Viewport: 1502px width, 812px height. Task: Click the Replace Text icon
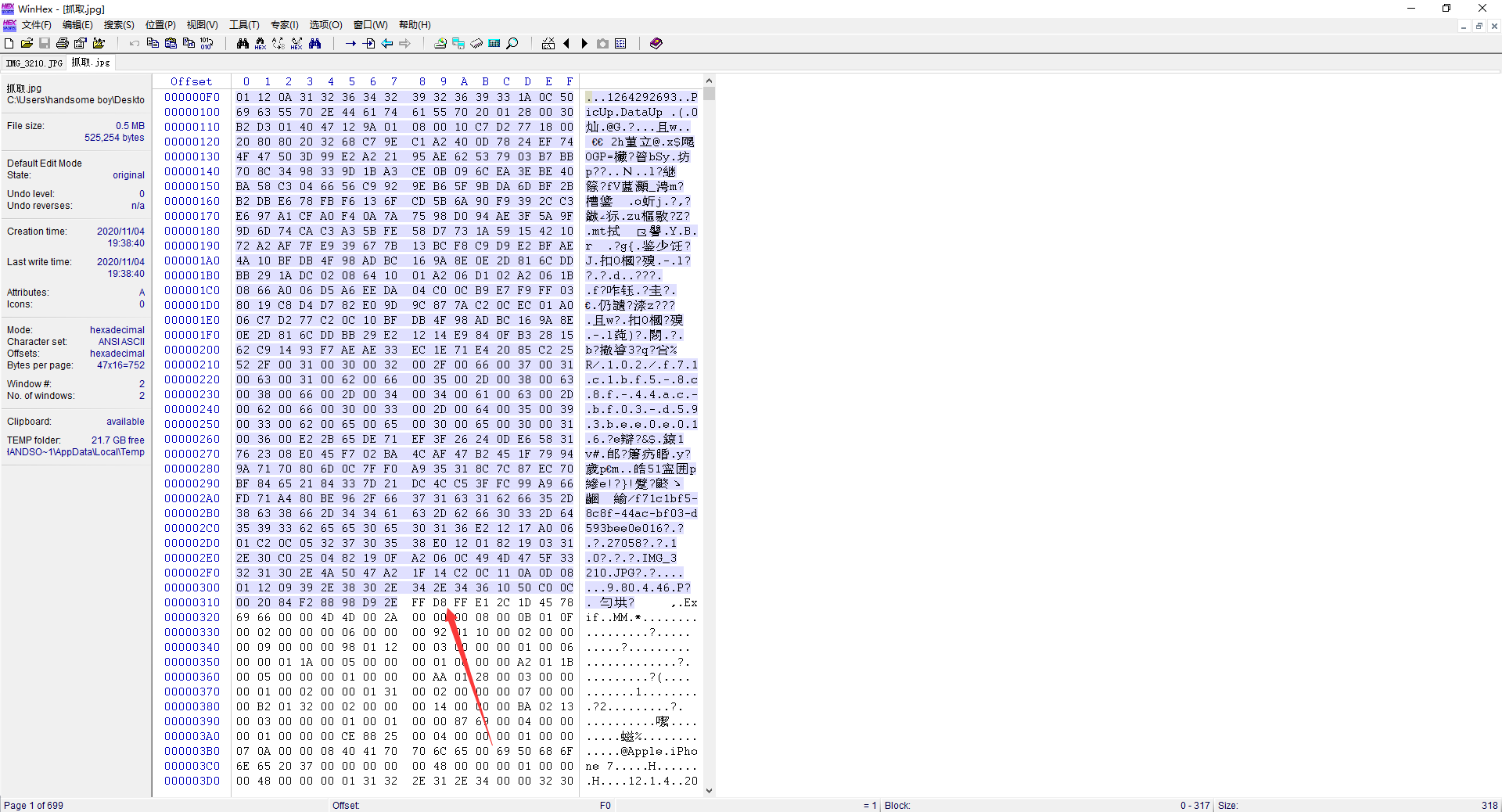(x=278, y=44)
